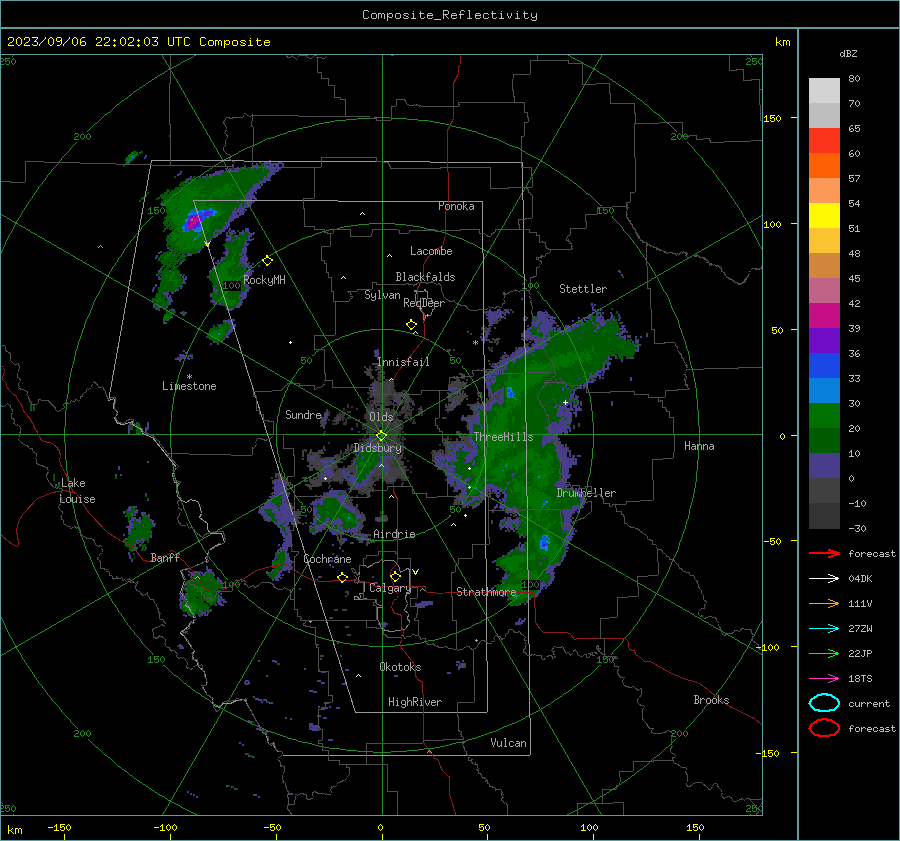
Task: Click the Cochrane label
Action: [327, 559]
